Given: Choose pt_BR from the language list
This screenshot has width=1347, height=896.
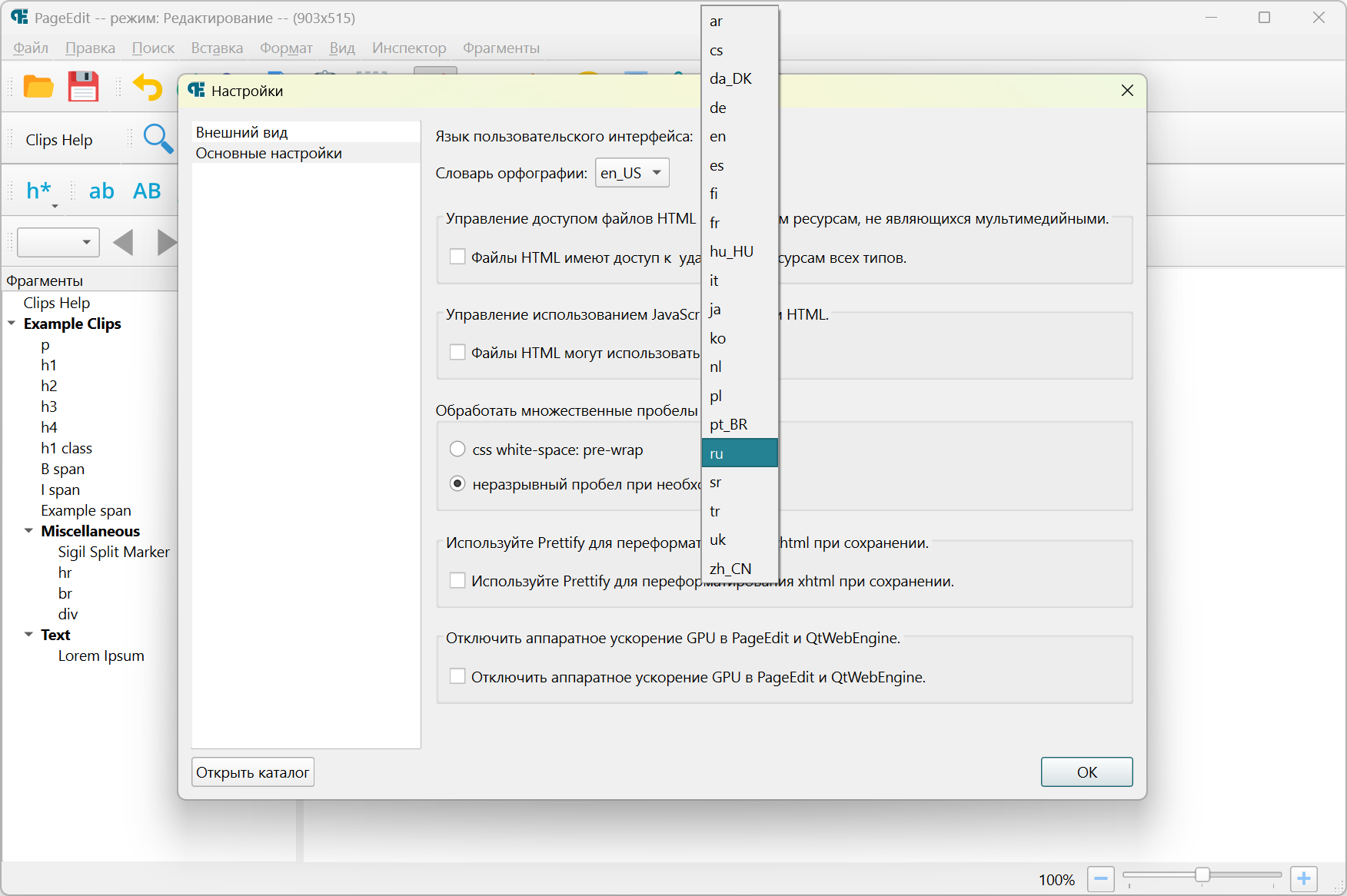Looking at the screenshot, I should click(x=740, y=424).
